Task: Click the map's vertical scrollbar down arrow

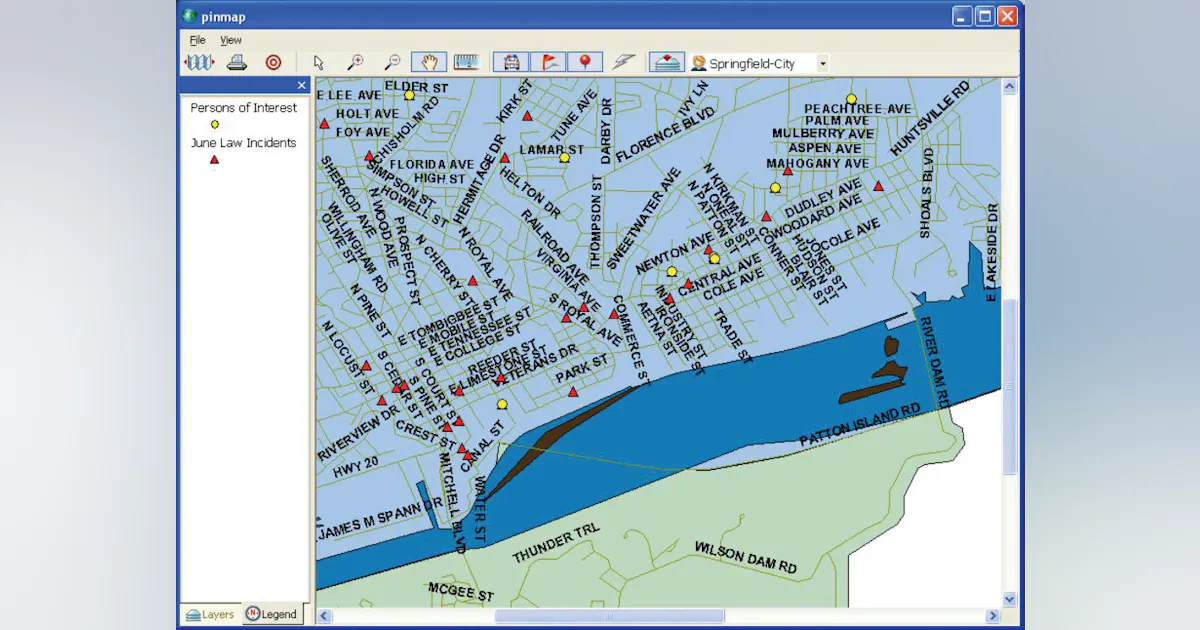Action: click(x=1009, y=599)
